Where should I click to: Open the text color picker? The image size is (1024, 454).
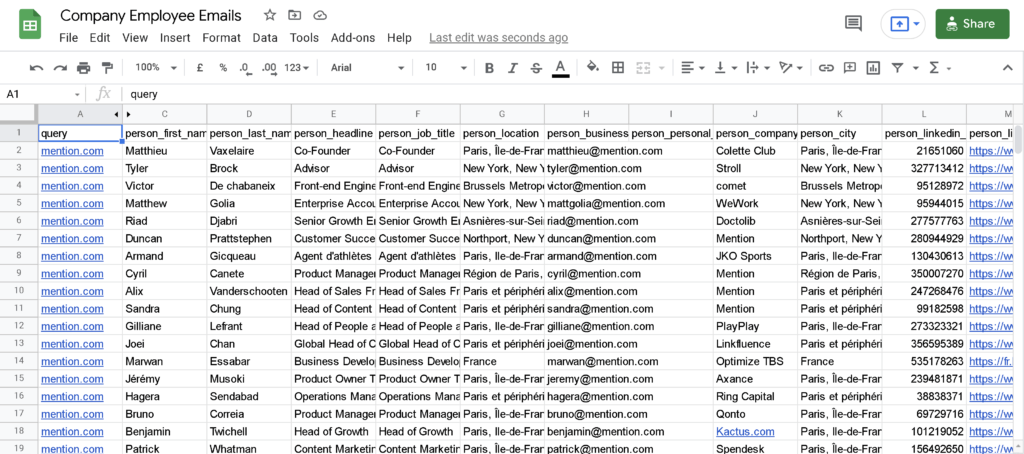[560, 68]
